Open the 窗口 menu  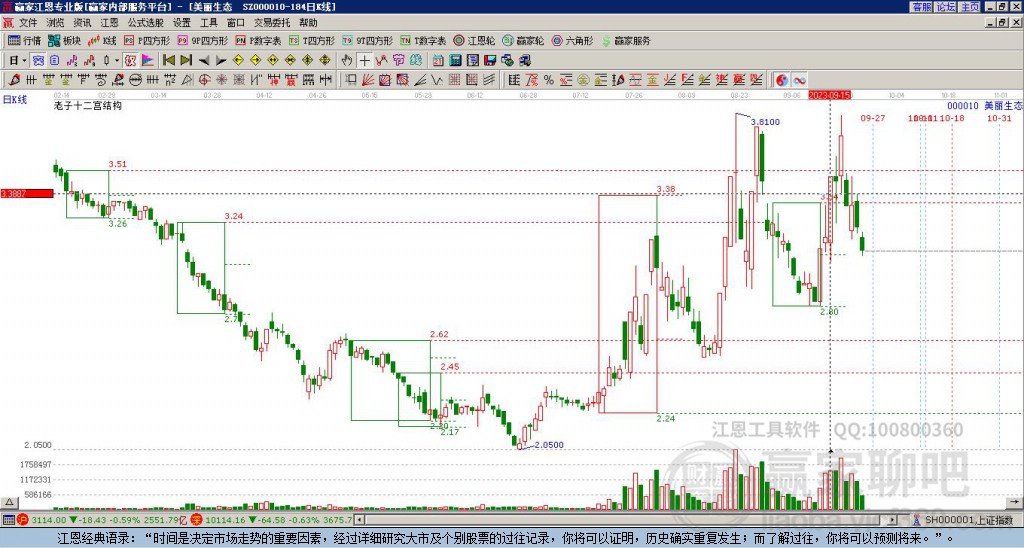(236, 23)
